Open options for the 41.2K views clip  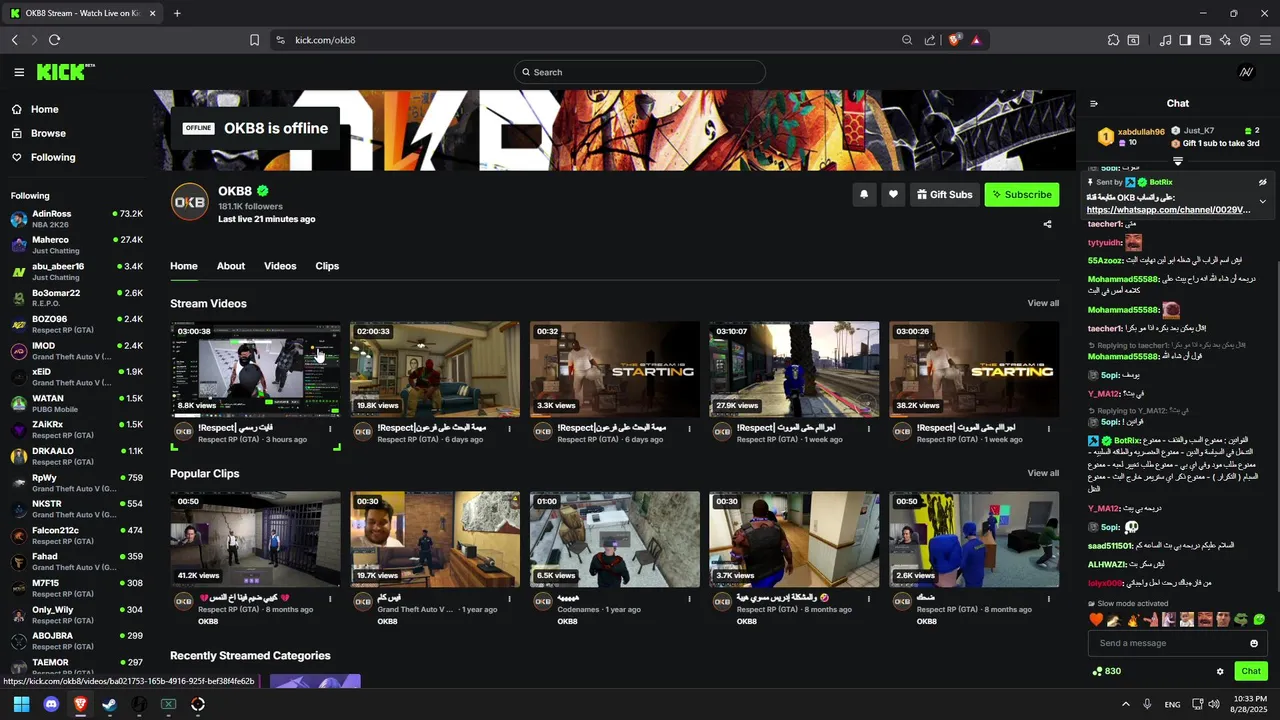pyautogui.click(x=330, y=599)
